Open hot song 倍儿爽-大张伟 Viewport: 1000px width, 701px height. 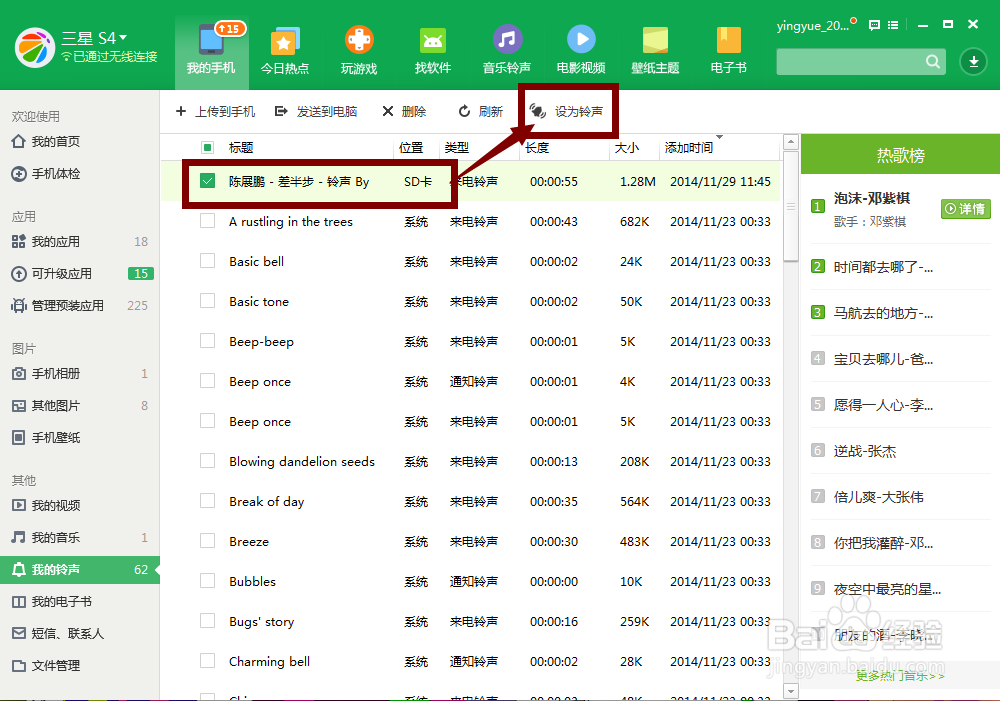(x=878, y=498)
